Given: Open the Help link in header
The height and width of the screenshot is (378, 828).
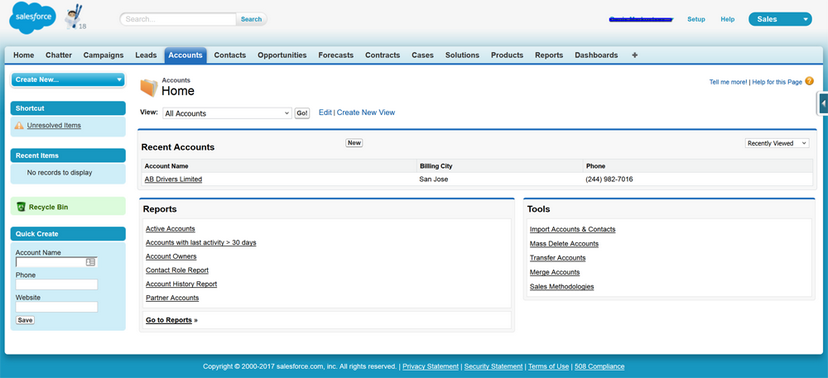Looking at the screenshot, I should pos(728,20).
